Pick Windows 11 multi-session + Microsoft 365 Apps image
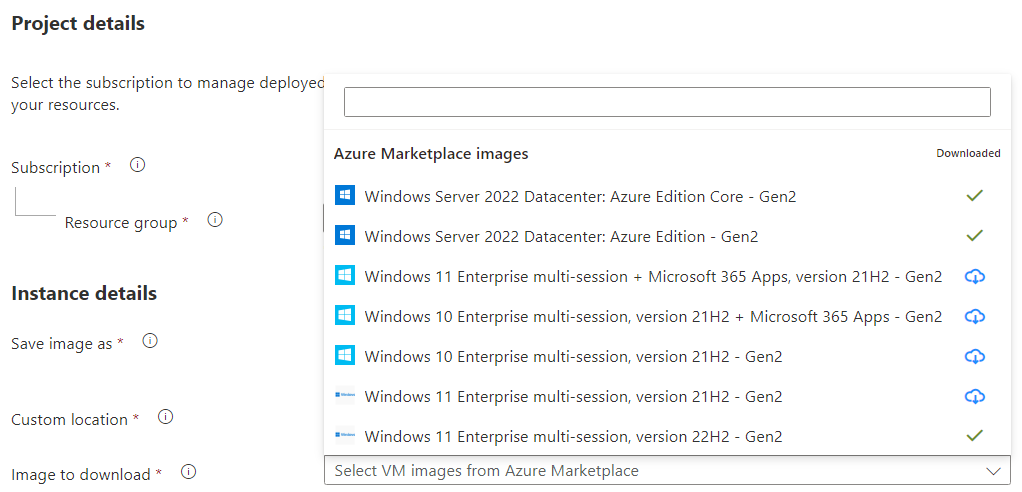 click(x=653, y=277)
